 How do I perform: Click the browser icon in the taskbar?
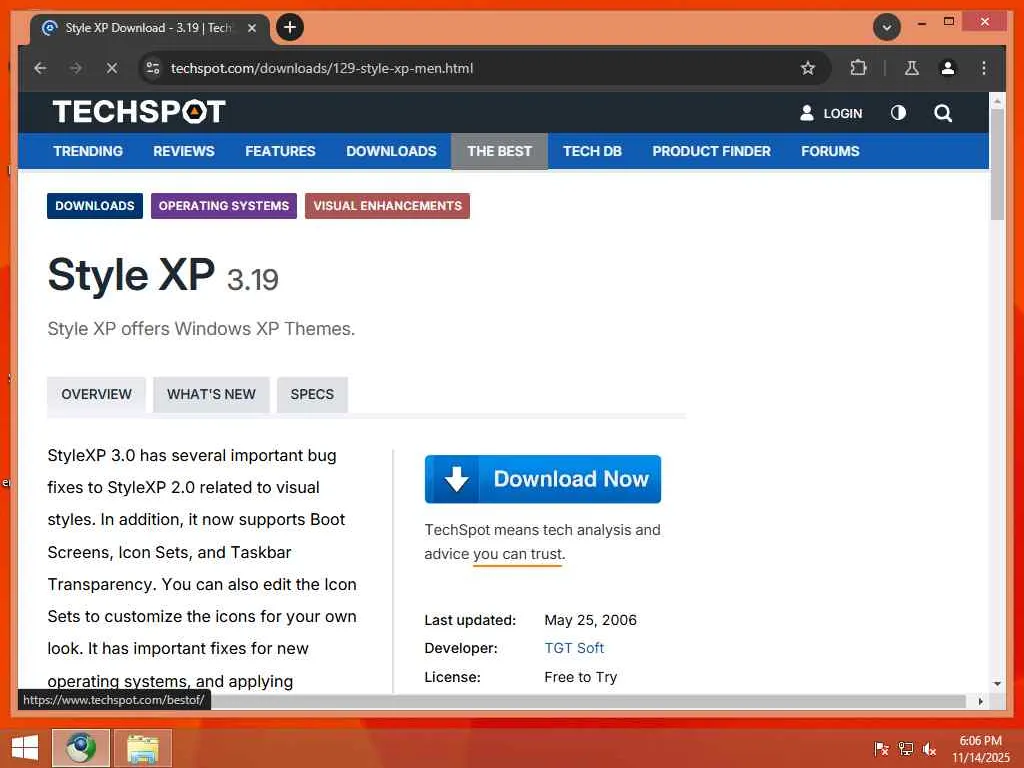tap(81, 748)
